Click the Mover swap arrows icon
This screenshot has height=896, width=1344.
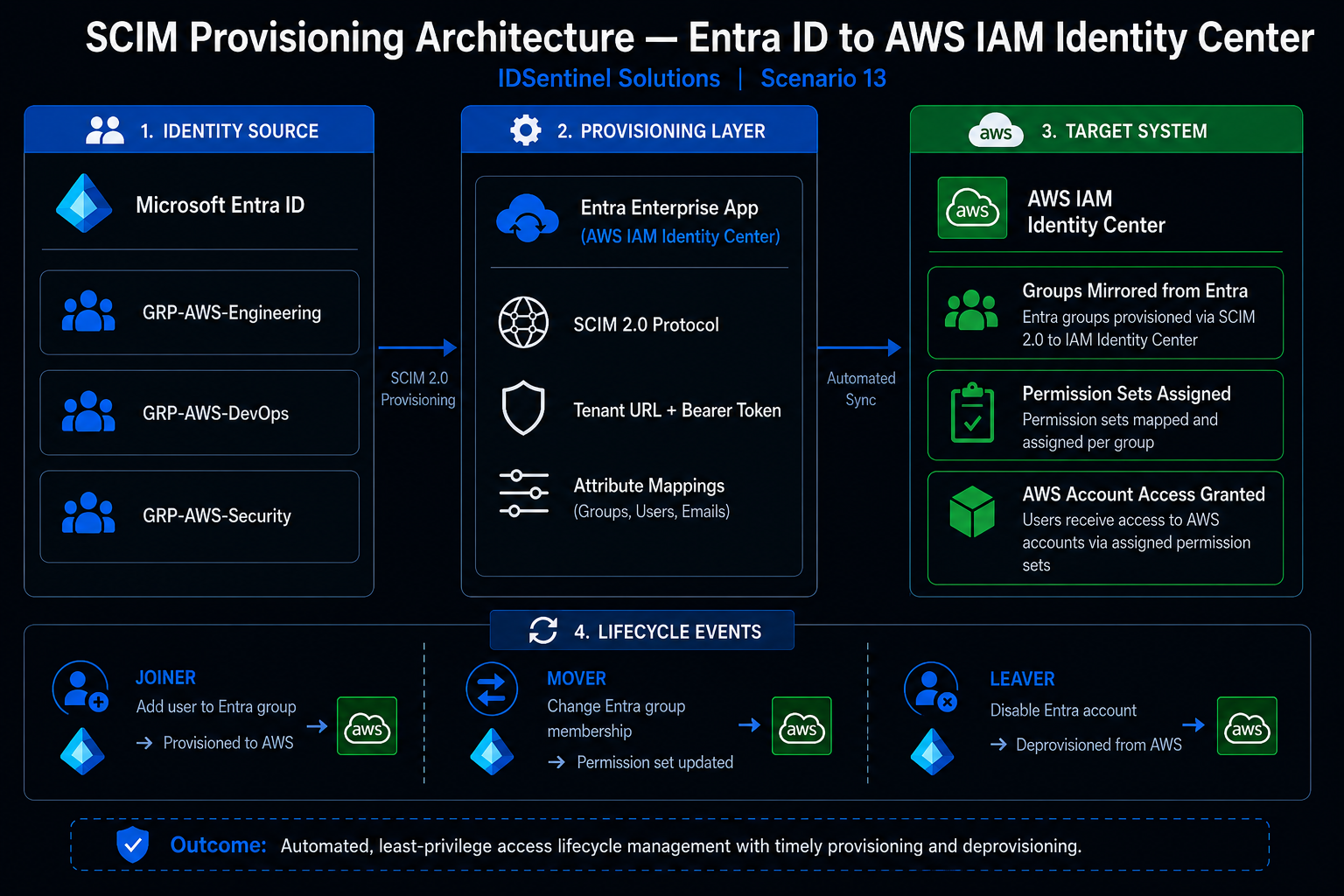pyautogui.click(x=492, y=689)
